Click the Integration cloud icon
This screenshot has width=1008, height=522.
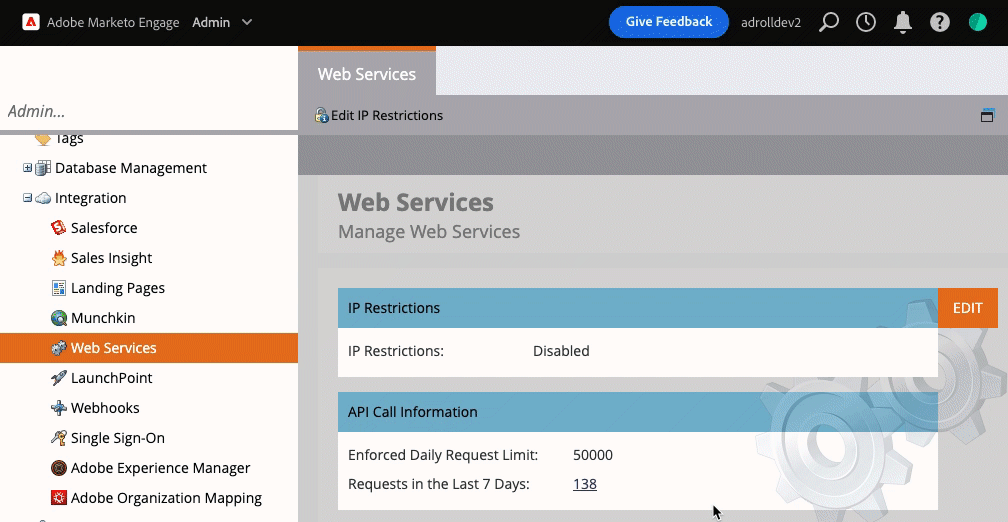(43, 198)
